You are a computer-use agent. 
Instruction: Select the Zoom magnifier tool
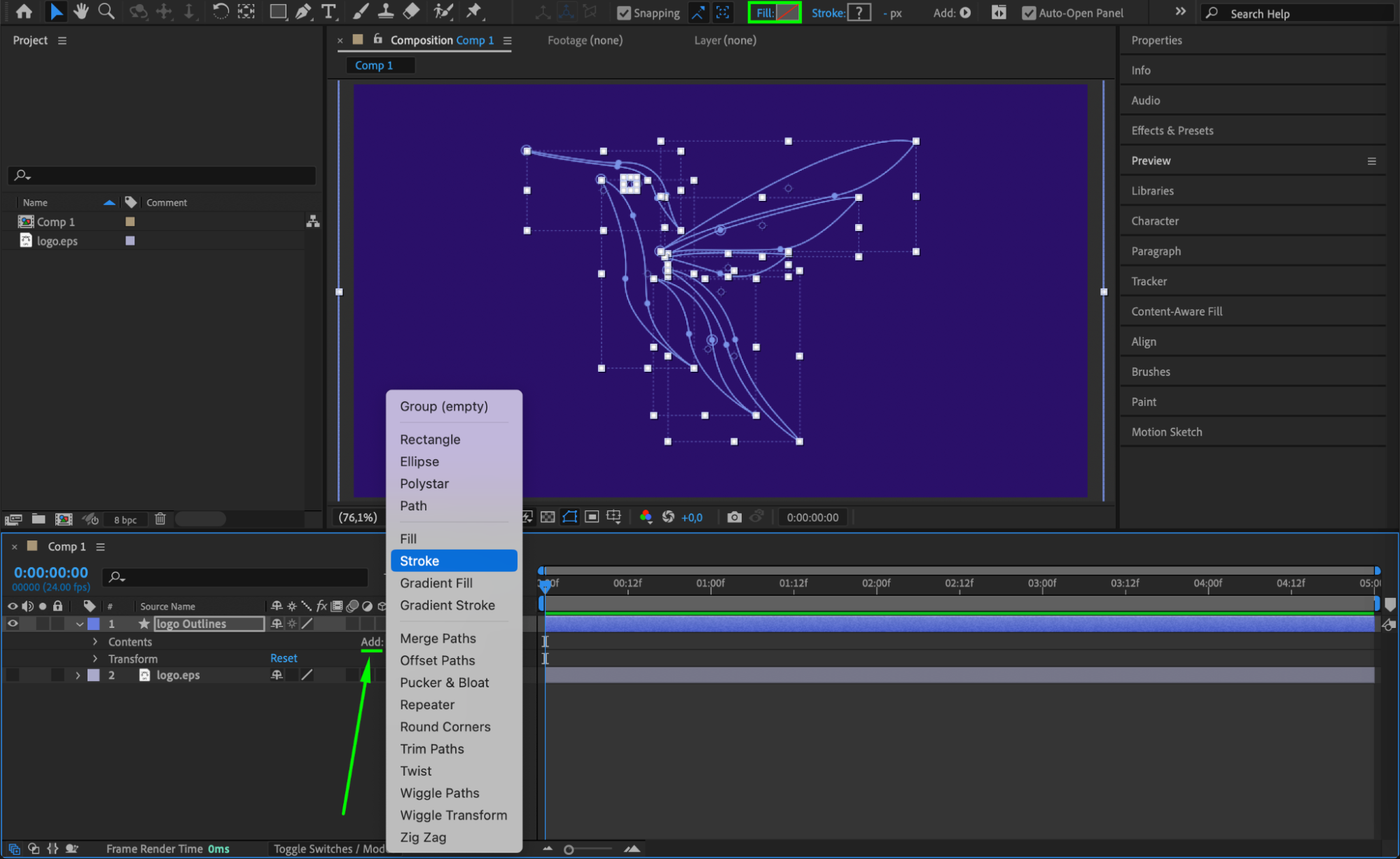coord(106,11)
